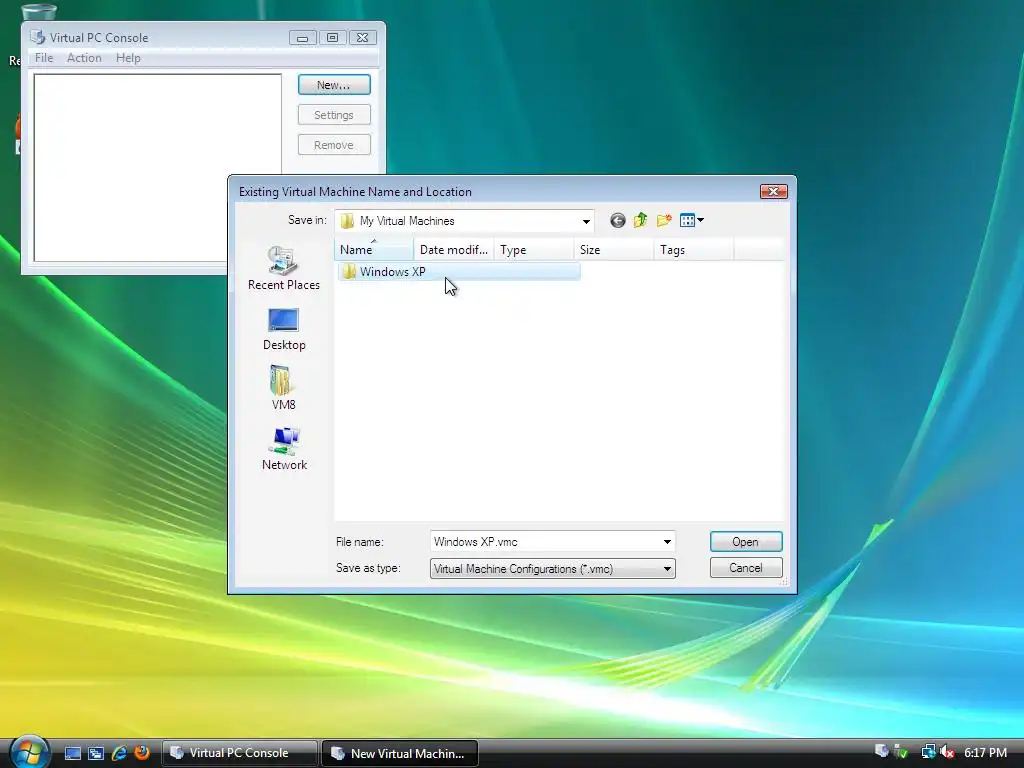Click the Open button
Image resolution: width=1024 pixels, height=768 pixels.
tap(746, 541)
